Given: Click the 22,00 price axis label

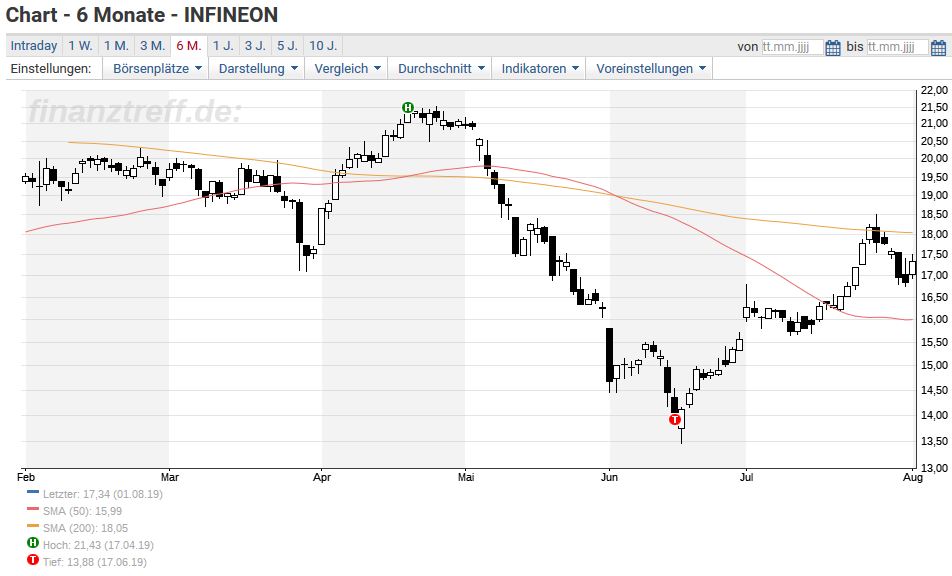Looking at the screenshot, I should pyautogui.click(x=934, y=90).
